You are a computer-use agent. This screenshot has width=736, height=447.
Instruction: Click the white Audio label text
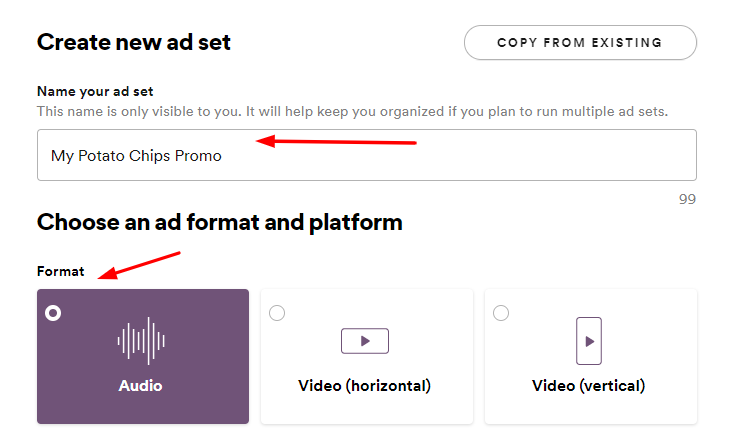[x=140, y=385]
